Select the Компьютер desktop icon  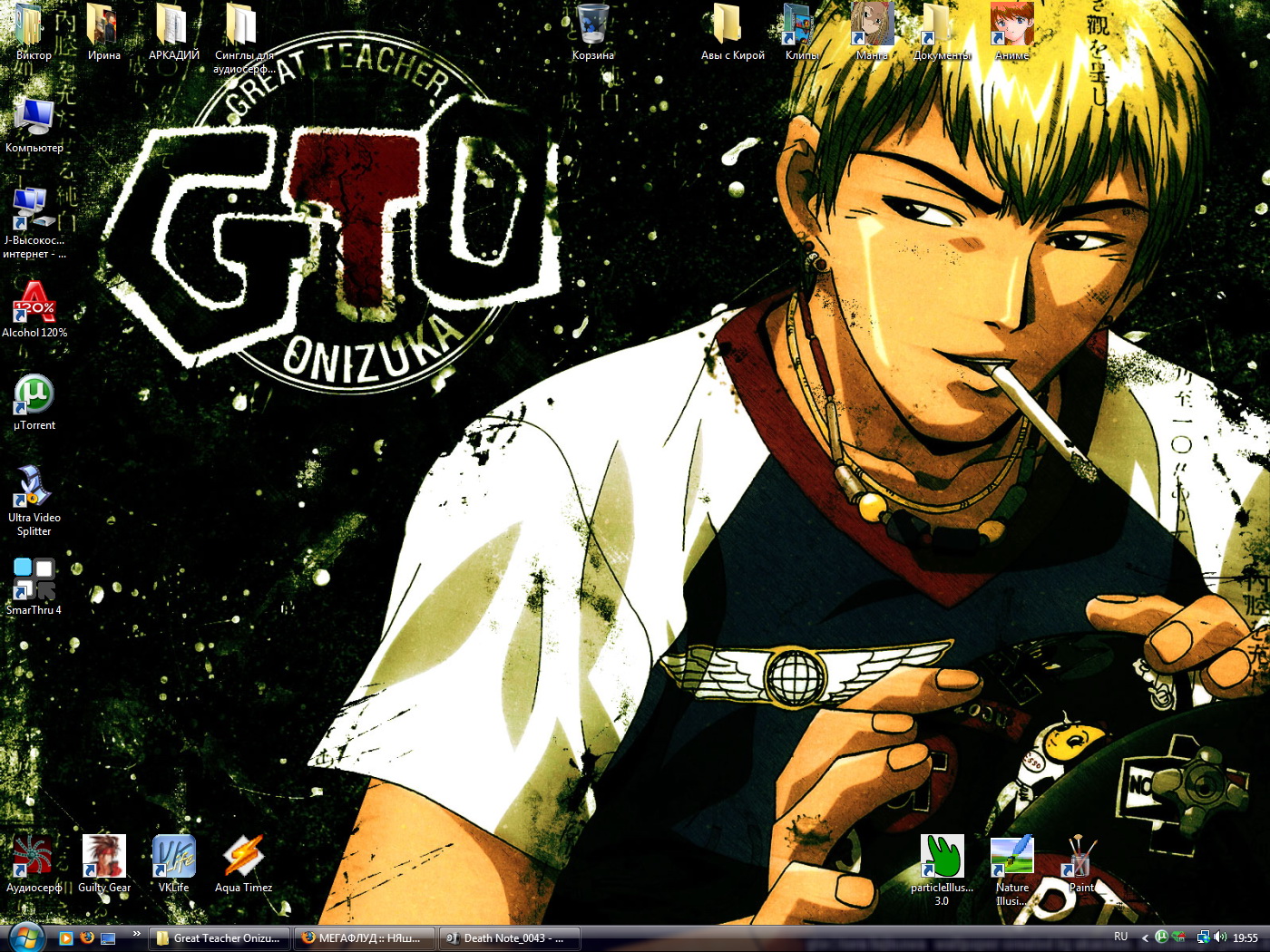click(34, 124)
